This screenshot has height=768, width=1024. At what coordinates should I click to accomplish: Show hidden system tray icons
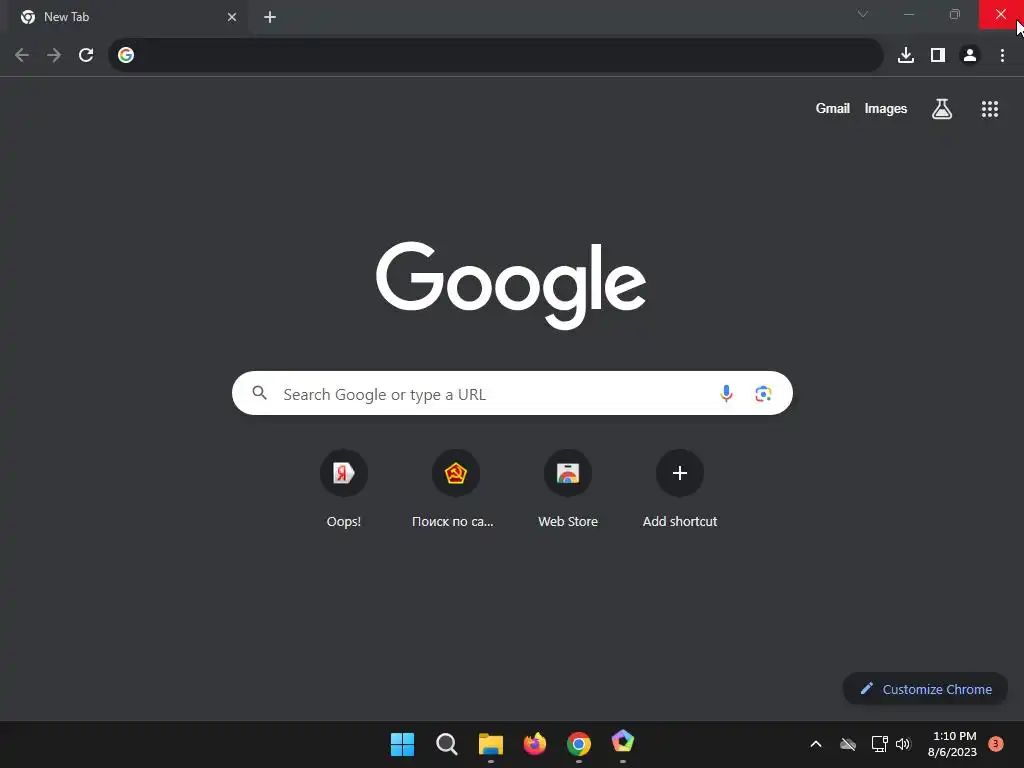pyautogui.click(x=816, y=744)
